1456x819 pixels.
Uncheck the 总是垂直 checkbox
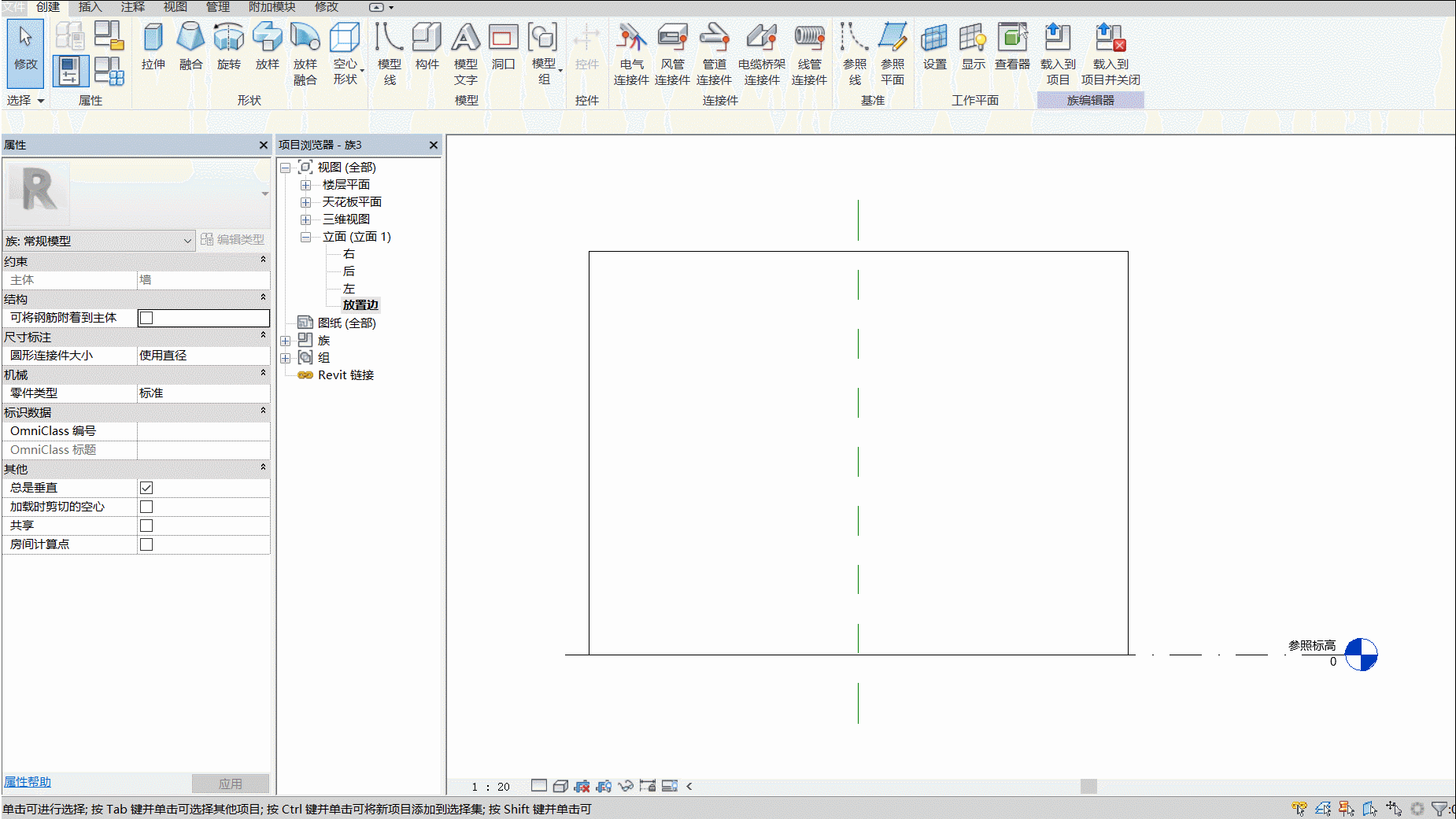pos(146,488)
